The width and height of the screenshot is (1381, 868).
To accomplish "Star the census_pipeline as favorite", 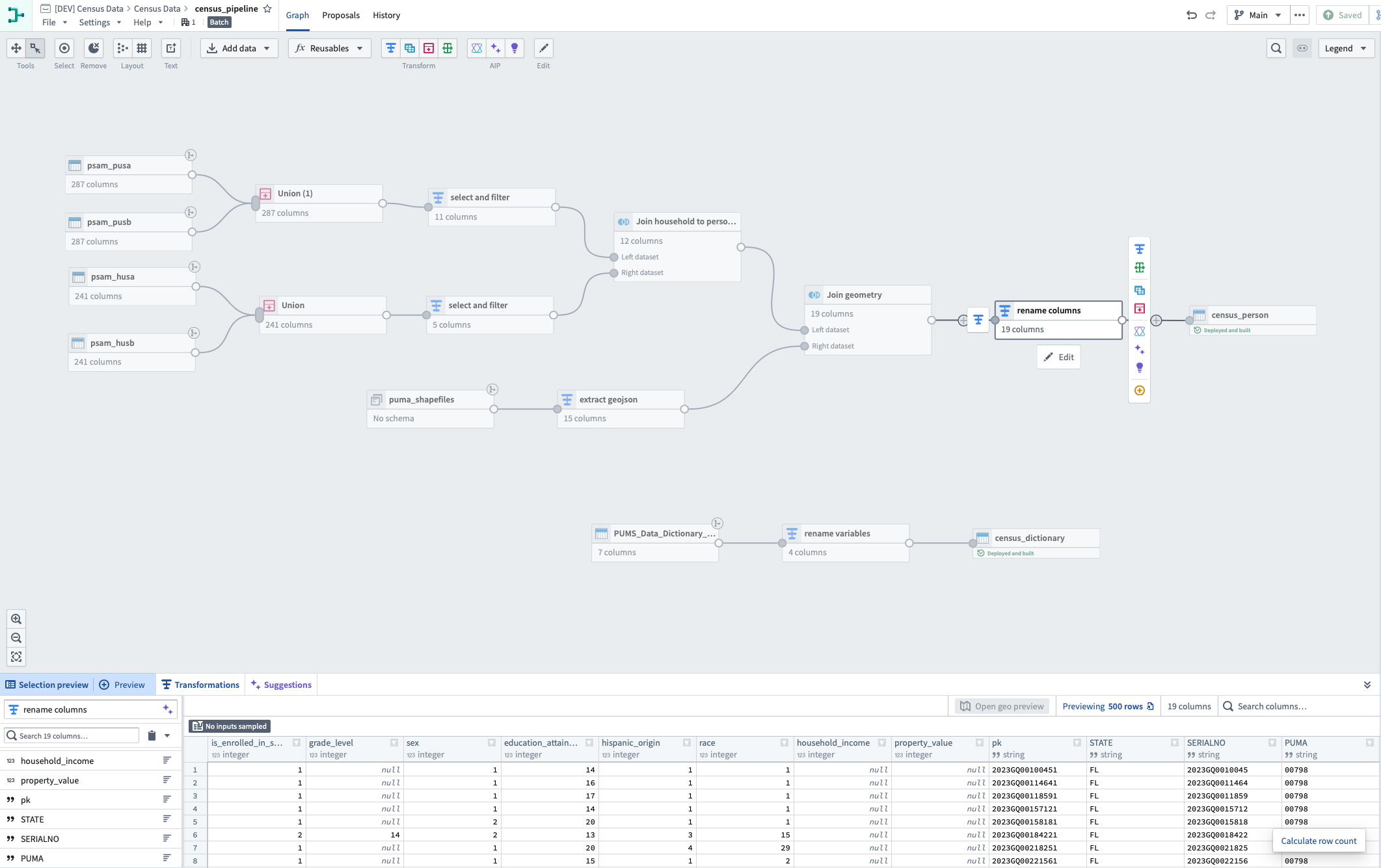I will [x=267, y=8].
